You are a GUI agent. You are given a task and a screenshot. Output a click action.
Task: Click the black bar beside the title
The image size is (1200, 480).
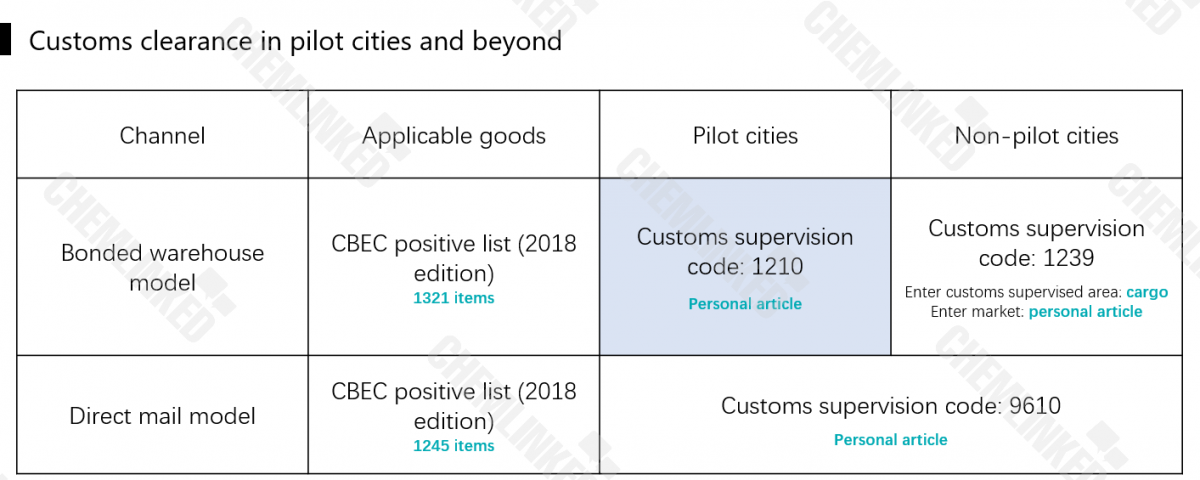[6, 41]
